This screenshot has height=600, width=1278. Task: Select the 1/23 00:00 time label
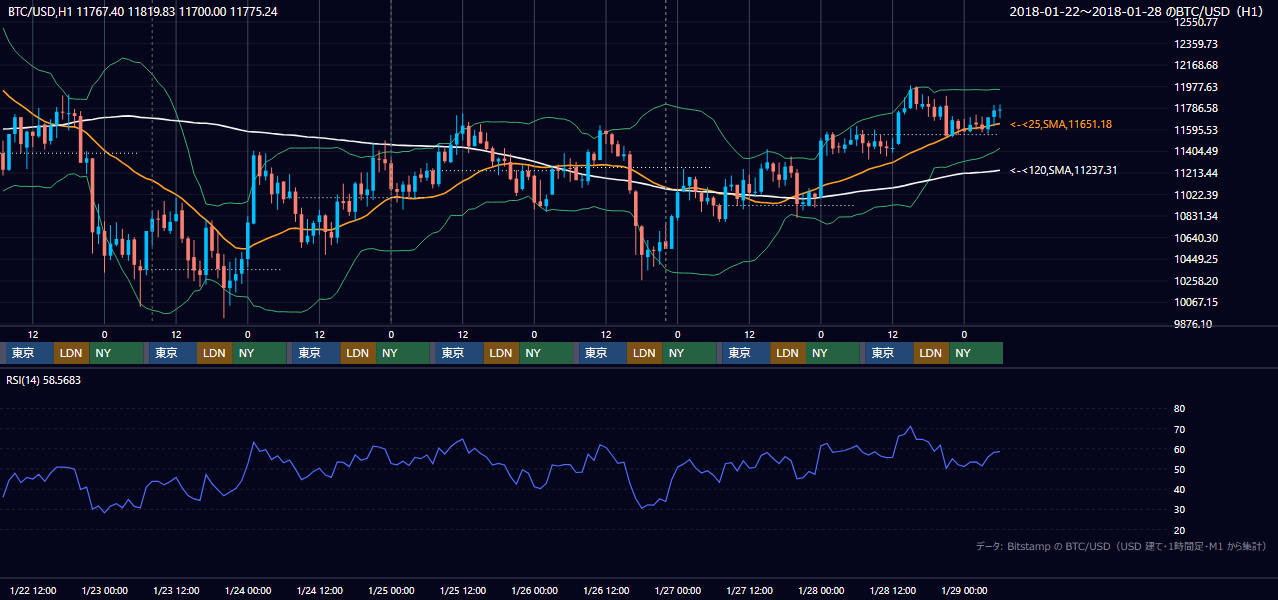[104, 590]
